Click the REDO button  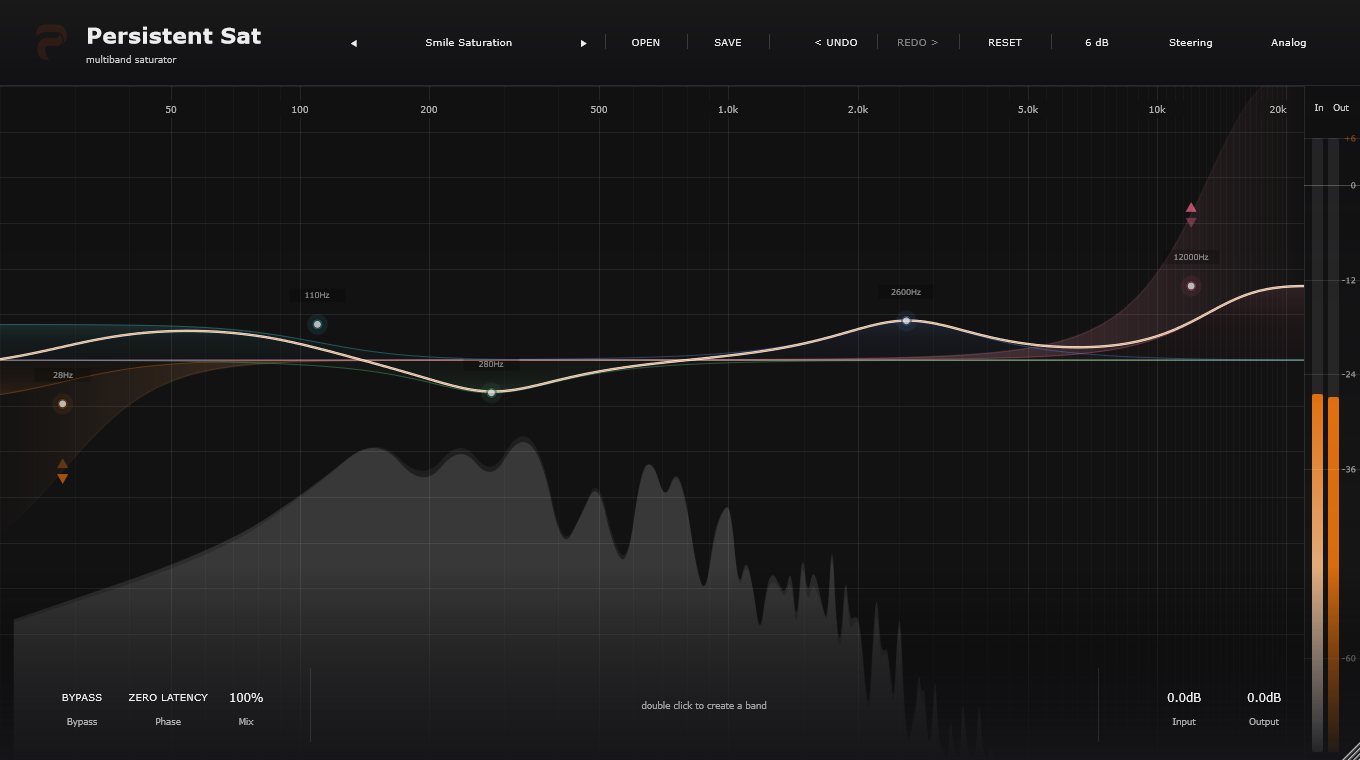[x=918, y=43]
